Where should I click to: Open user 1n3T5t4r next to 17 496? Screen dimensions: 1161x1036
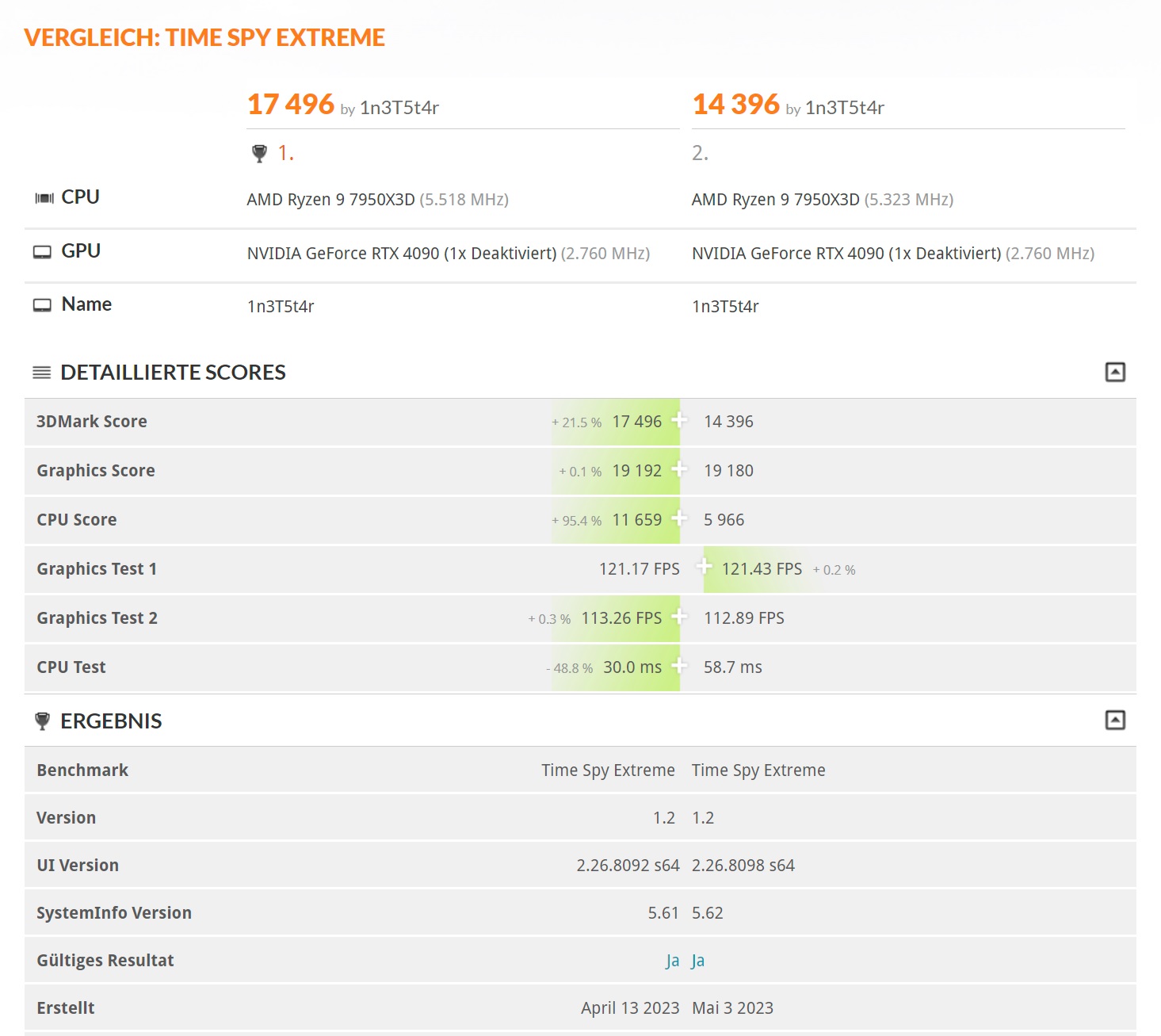pyautogui.click(x=399, y=108)
